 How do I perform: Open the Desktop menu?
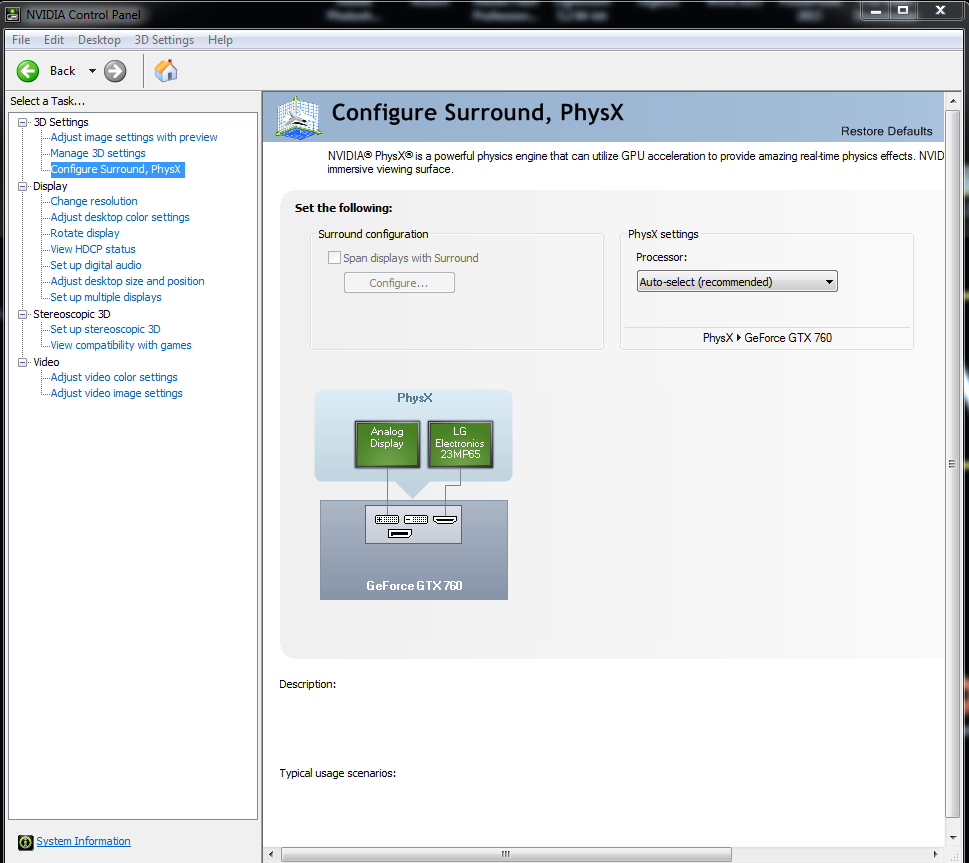(99, 40)
